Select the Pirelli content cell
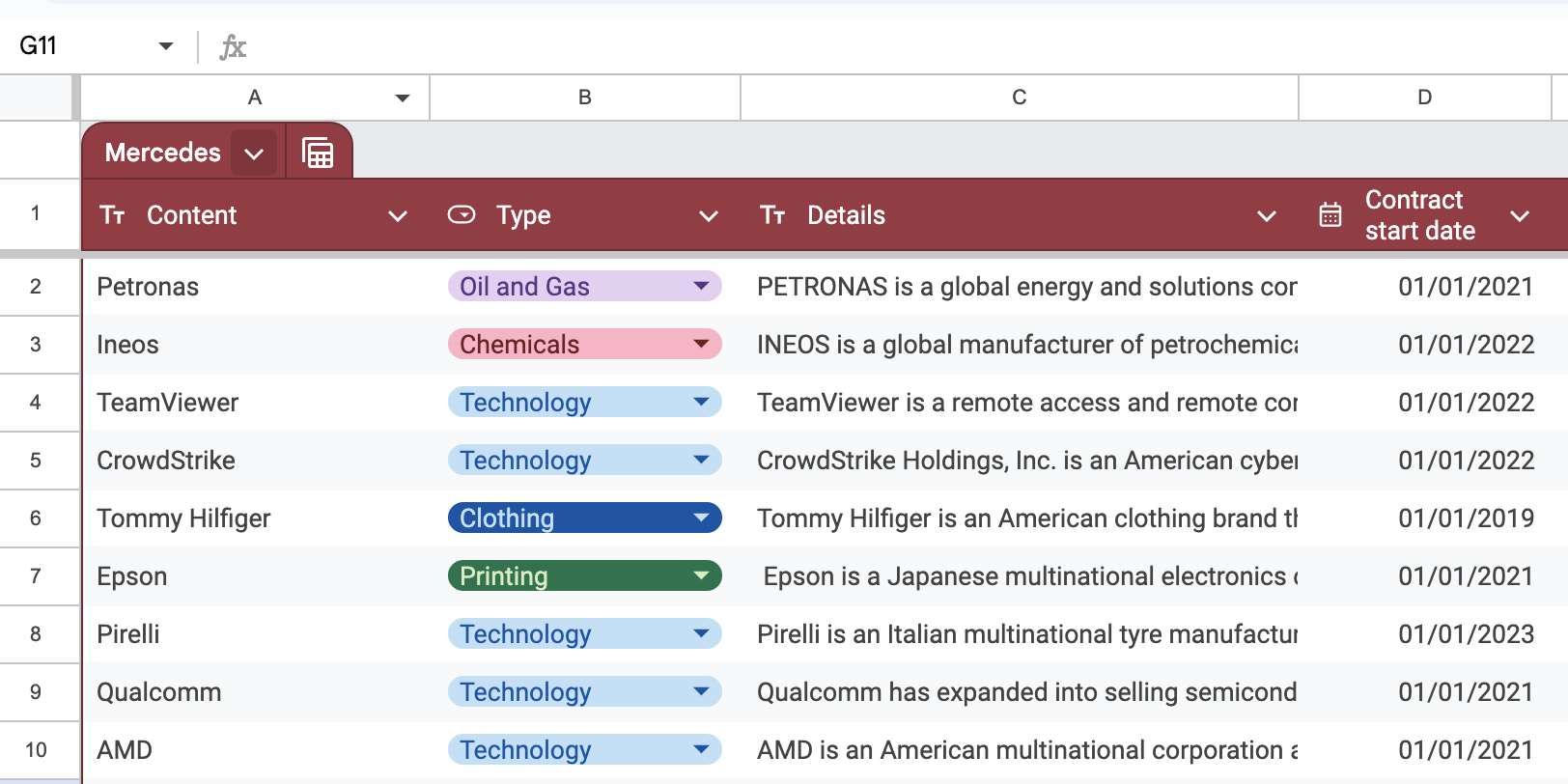Screen dimensions: 1568x784 (x=256, y=634)
